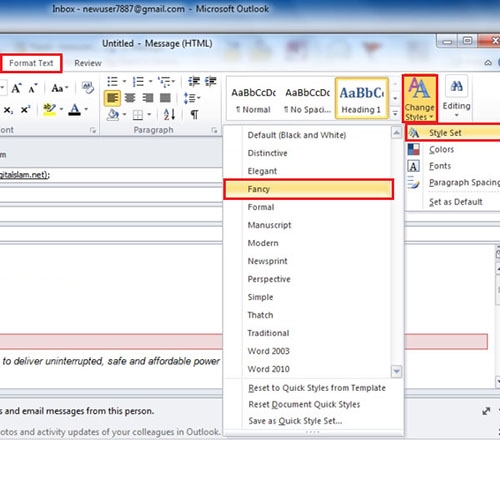Screen dimensions: 500x500
Task: Click the multilevel list icon
Action: (x=164, y=81)
